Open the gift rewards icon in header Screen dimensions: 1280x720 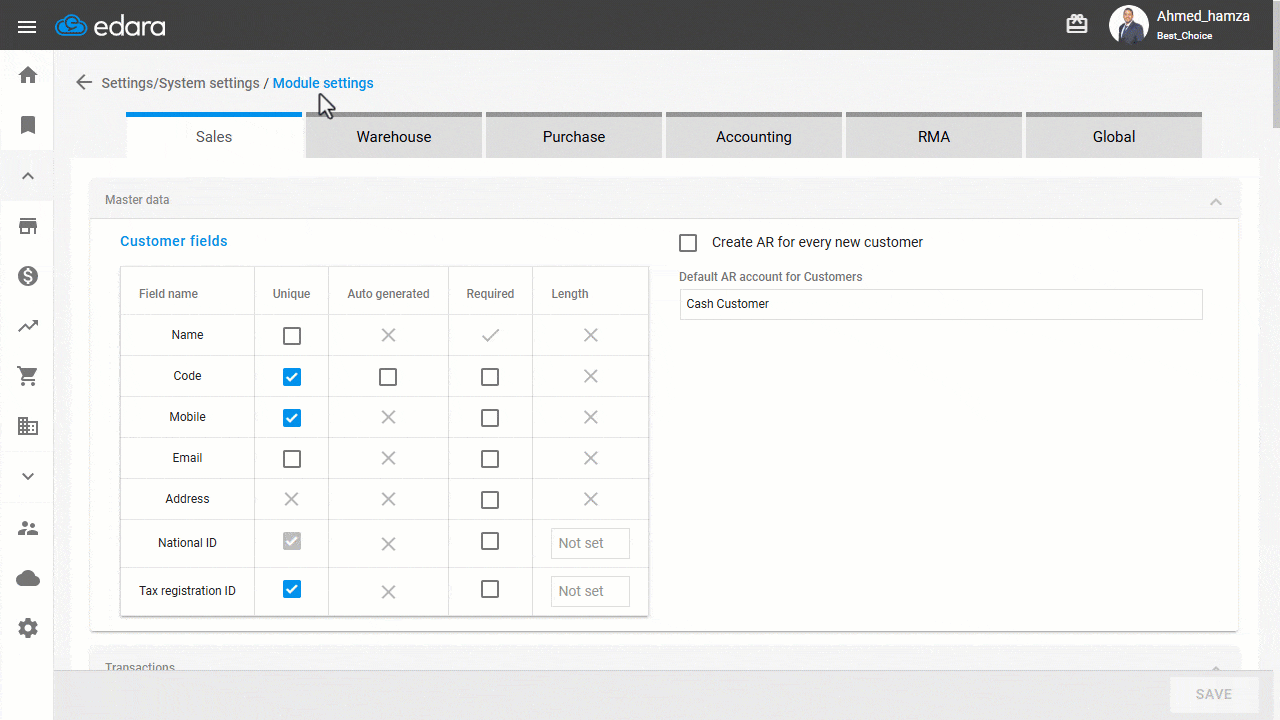click(1077, 25)
